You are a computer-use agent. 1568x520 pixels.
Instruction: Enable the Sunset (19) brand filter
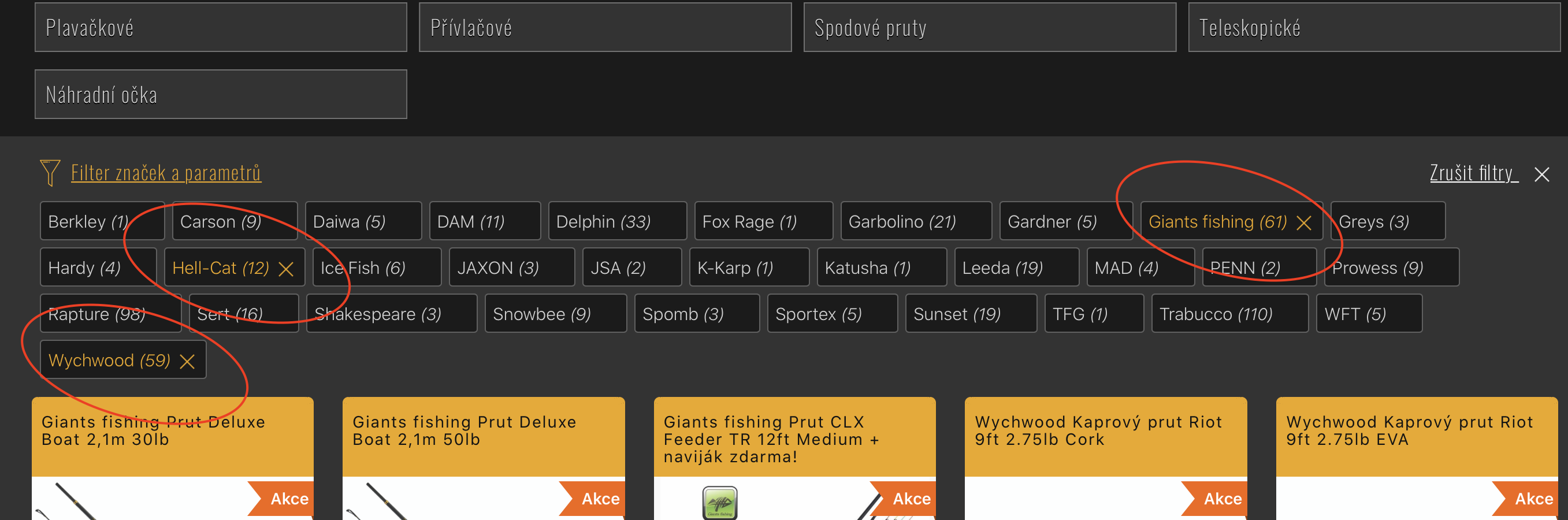point(971,314)
